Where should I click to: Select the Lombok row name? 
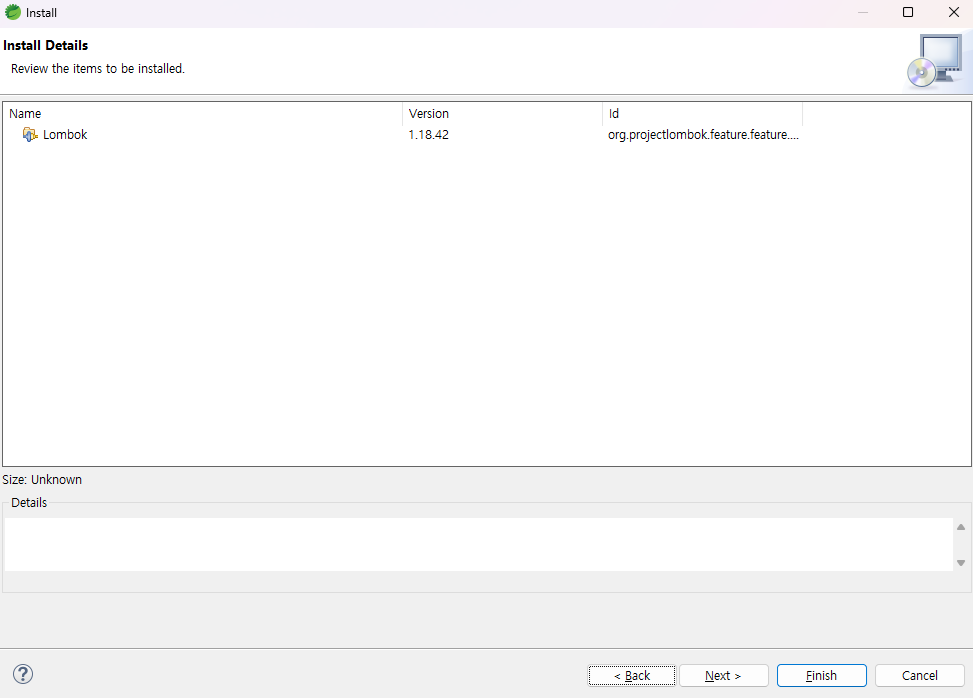(x=65, y=135)
